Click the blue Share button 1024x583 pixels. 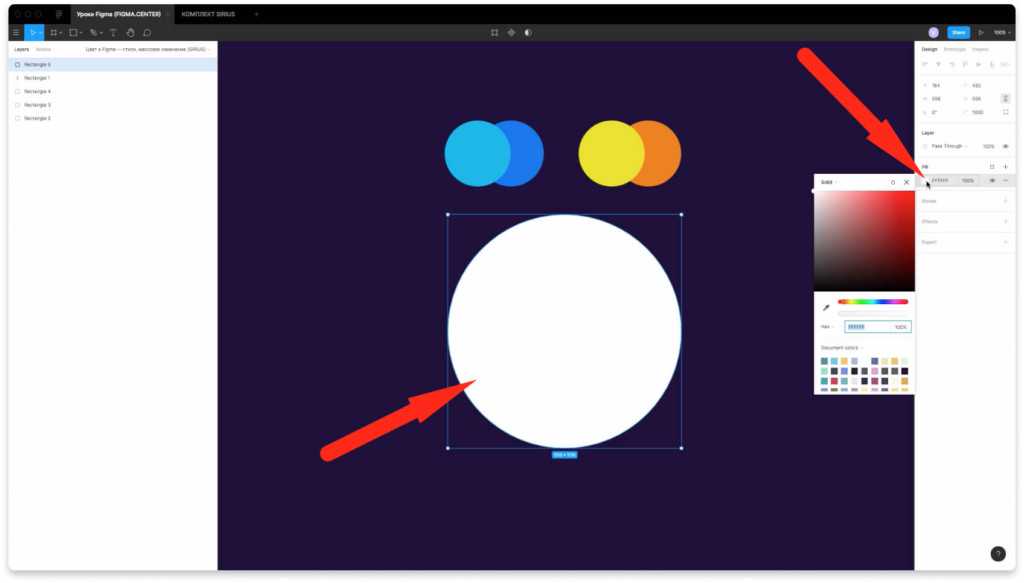click(958, 33)
